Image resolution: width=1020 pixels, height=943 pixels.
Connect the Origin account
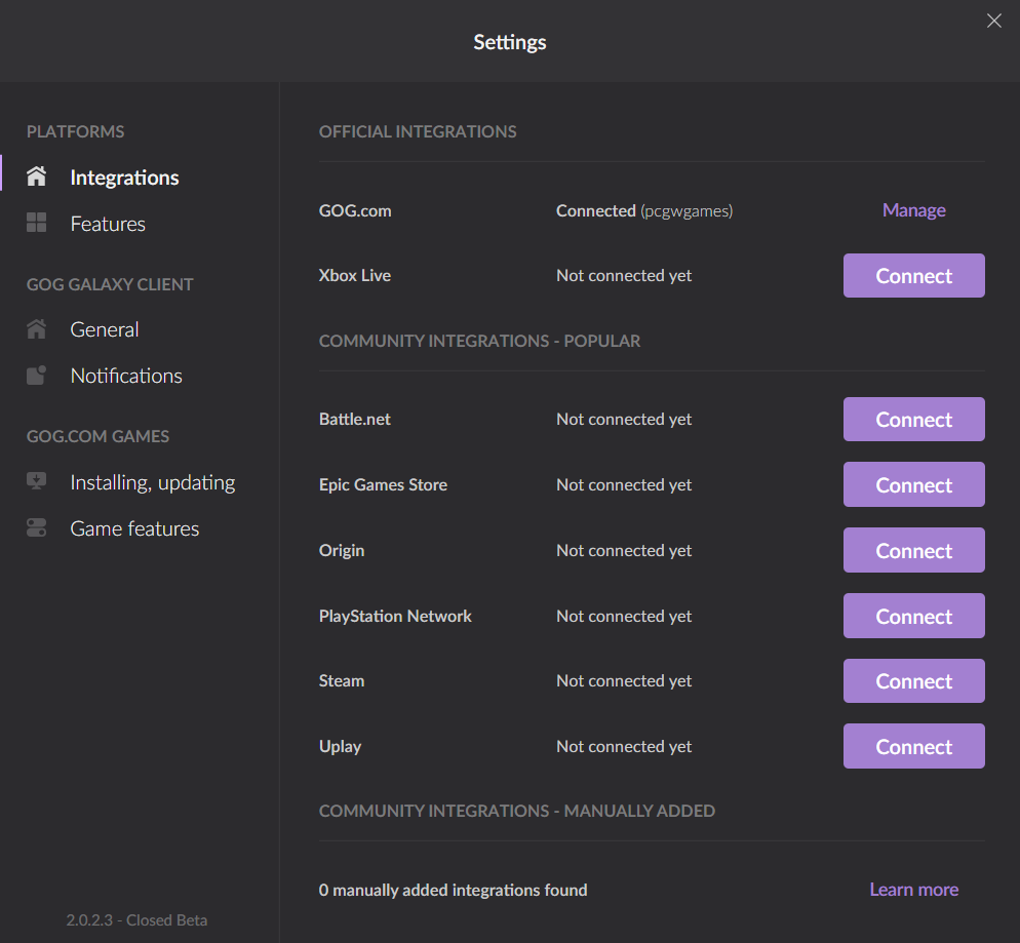pyautogui.click(x=913, y=551)
